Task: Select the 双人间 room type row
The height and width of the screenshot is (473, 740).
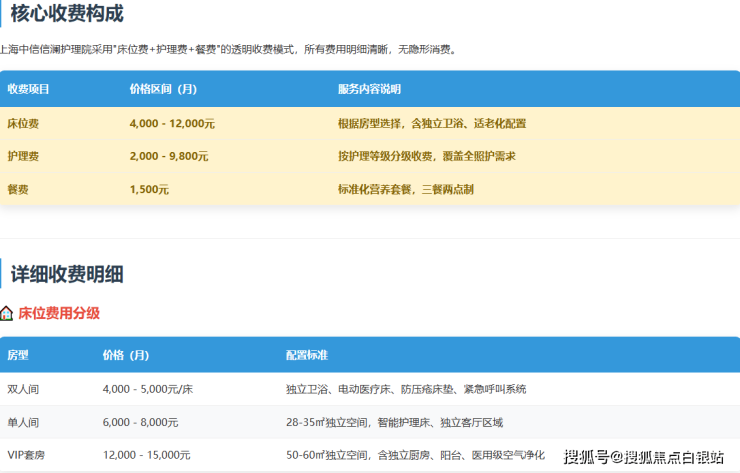Action: coord(23,389)
